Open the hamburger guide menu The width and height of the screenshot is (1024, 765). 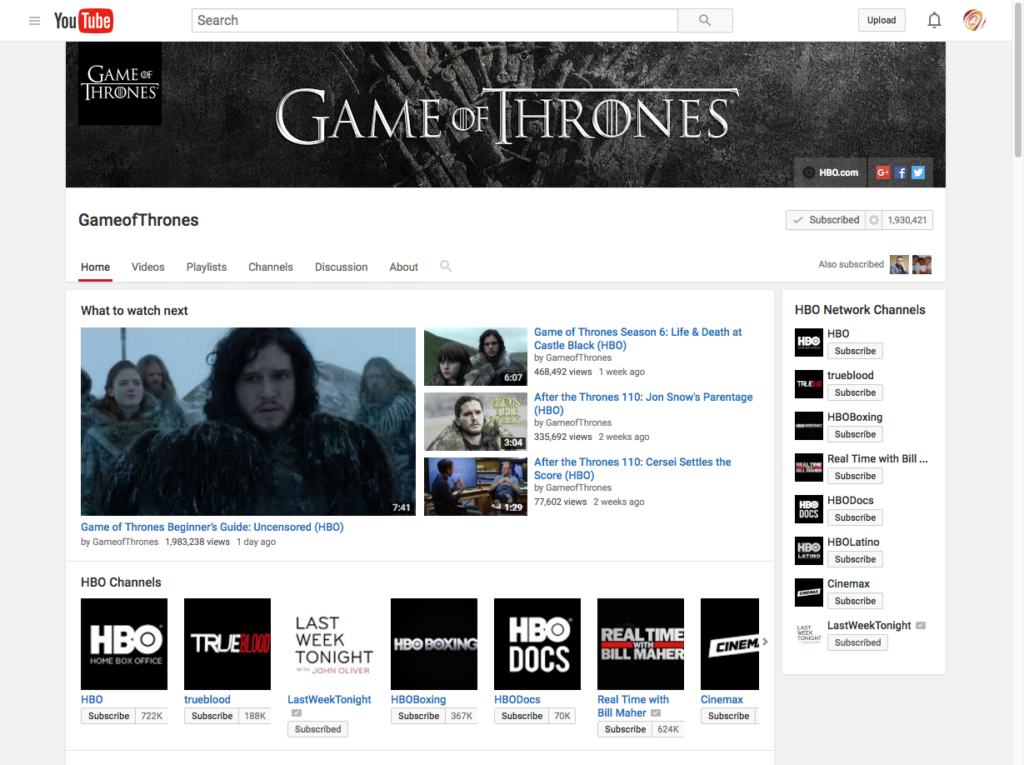point(34,20)
